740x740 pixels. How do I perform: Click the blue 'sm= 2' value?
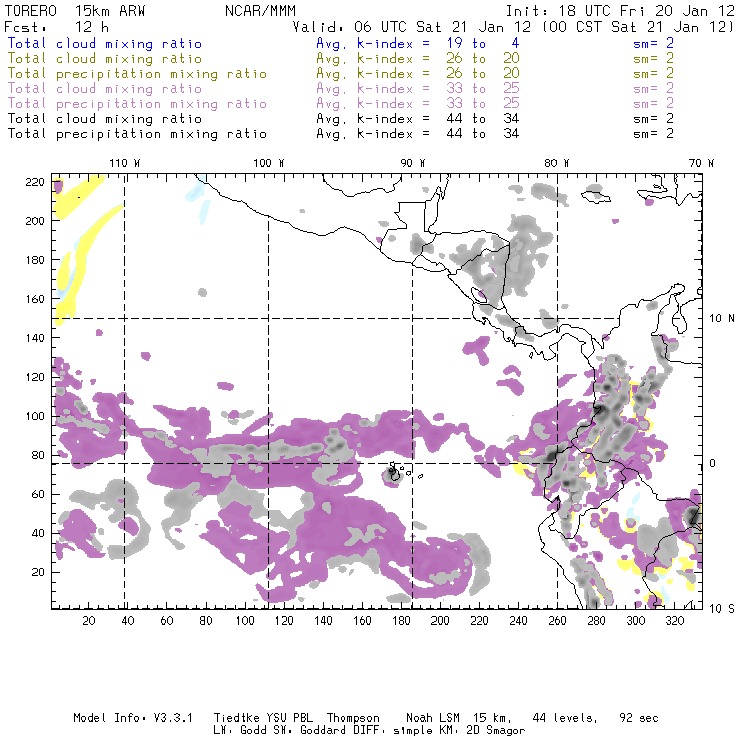point(653,43)
